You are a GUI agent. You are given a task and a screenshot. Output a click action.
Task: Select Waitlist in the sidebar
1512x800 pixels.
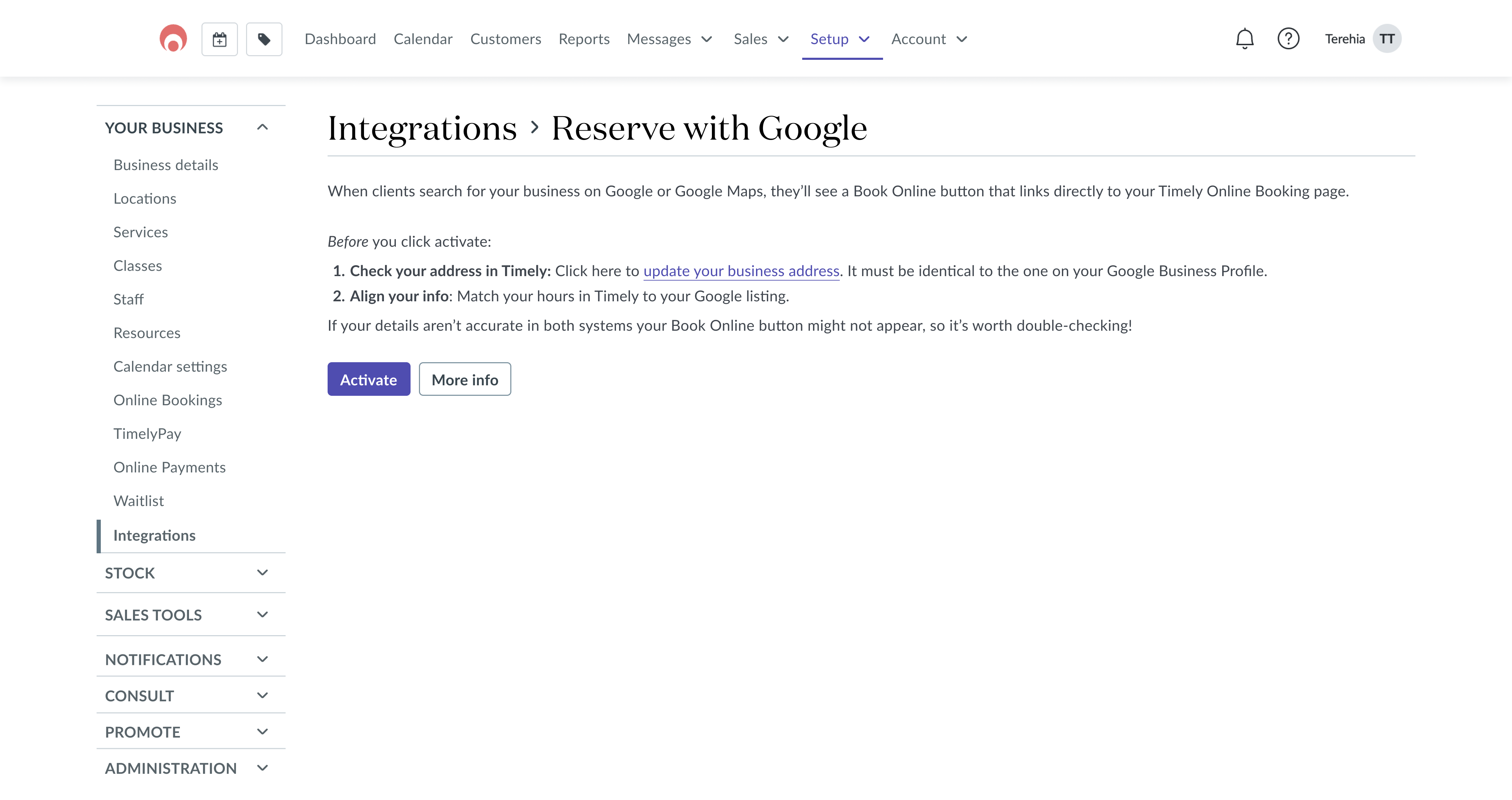coord(139,500)
